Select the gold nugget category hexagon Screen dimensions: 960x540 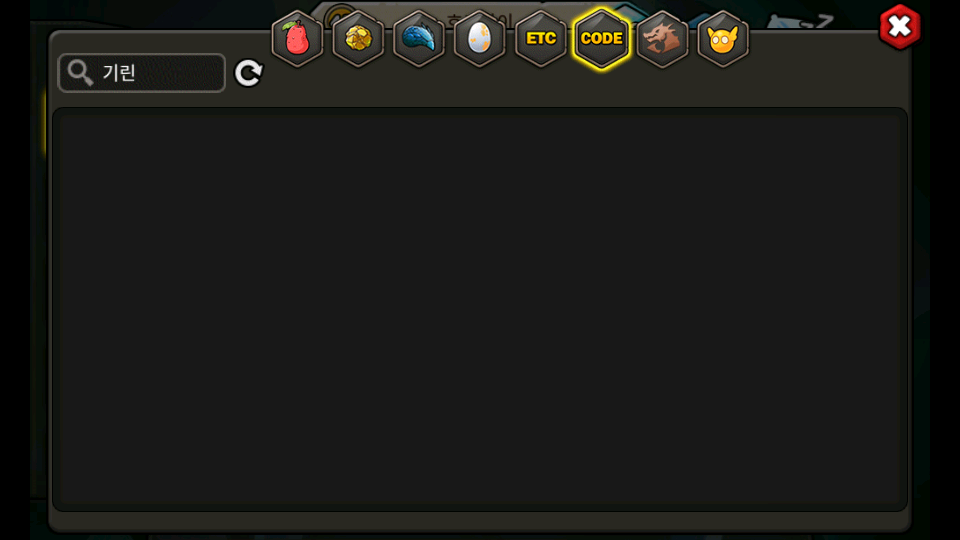(x=358, y=39)
